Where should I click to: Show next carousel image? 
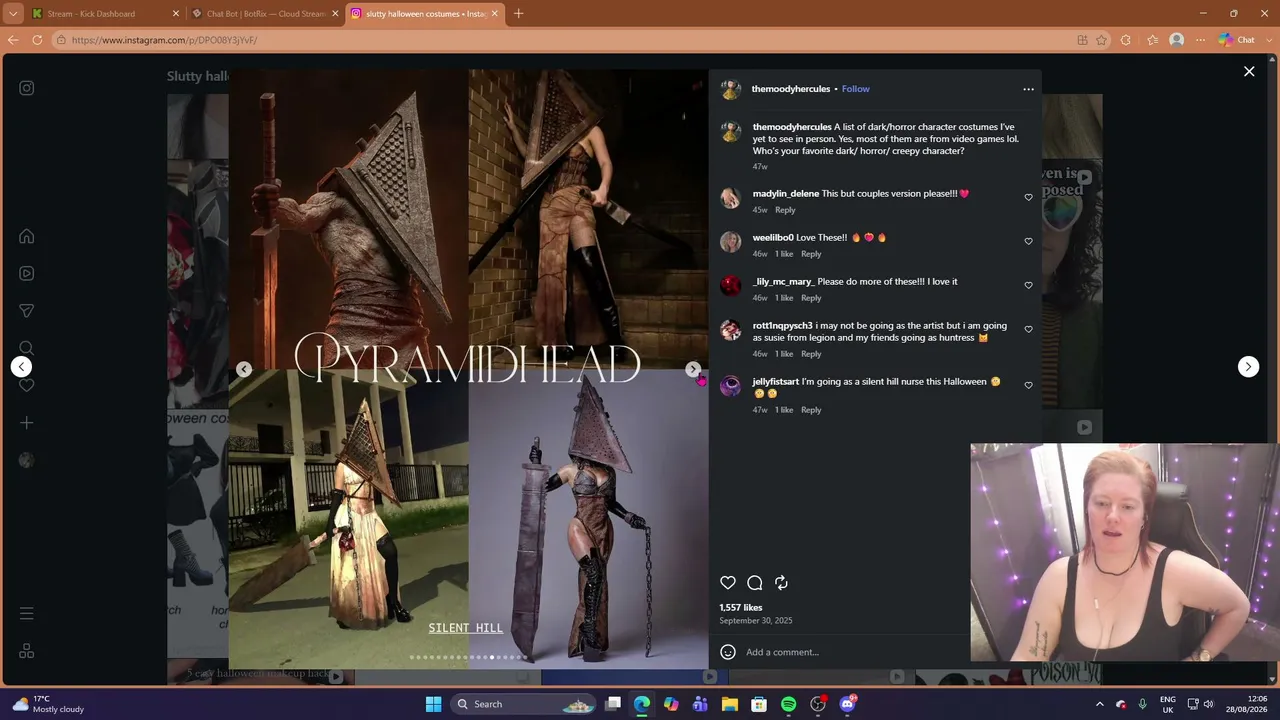pos(693,369)
